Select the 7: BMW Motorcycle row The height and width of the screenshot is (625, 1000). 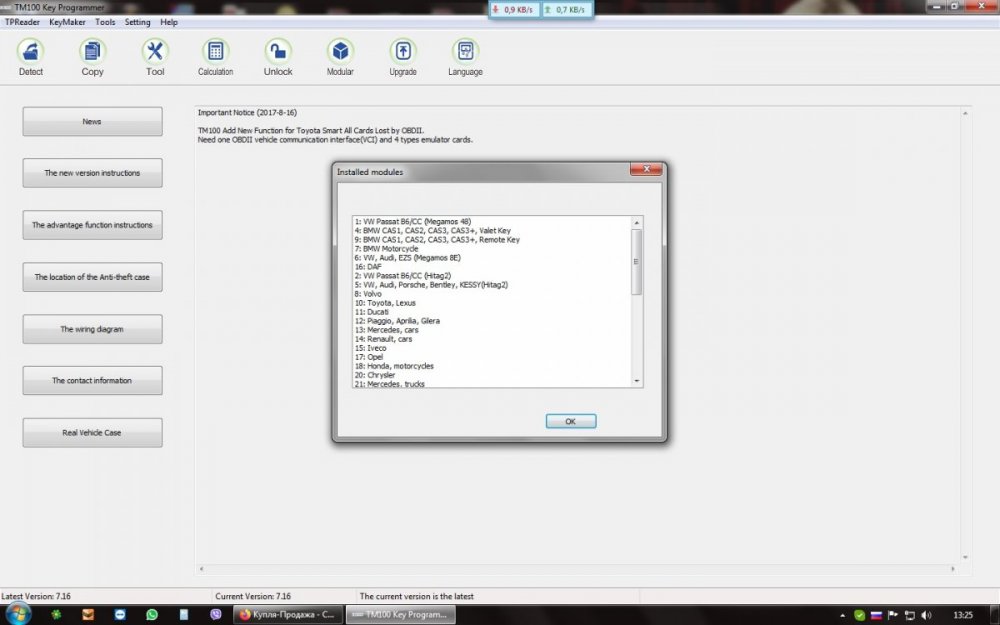point(386,249)
